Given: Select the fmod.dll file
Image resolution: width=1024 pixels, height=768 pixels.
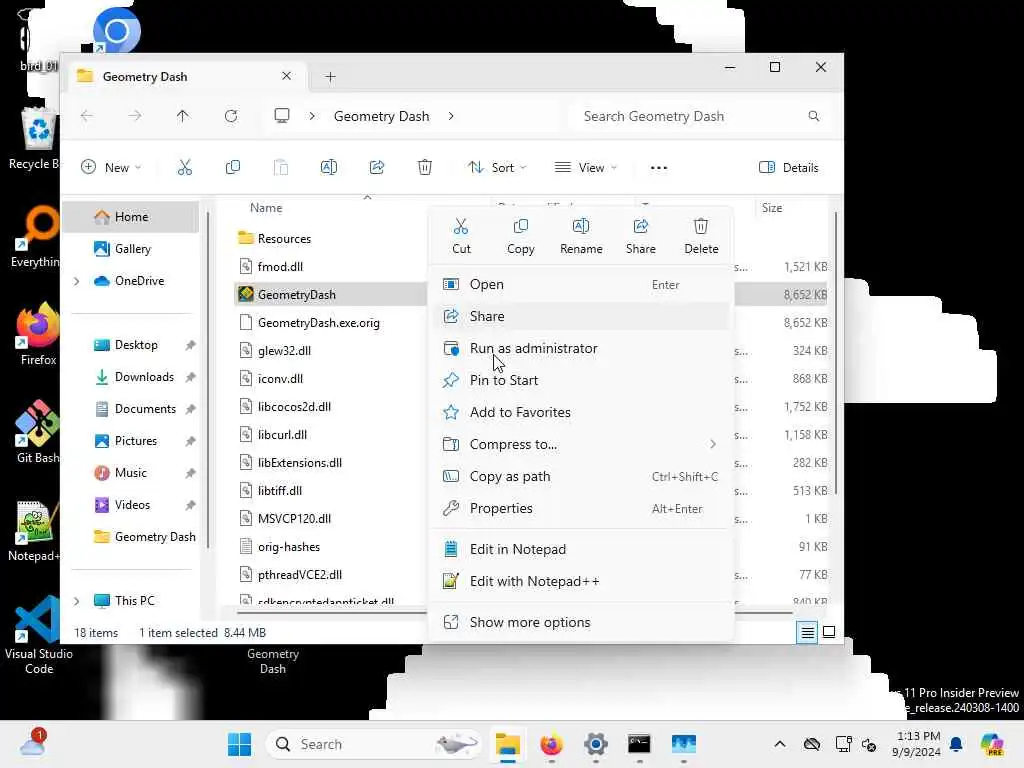Looking at the screenshot, I should tap(280, 266).
